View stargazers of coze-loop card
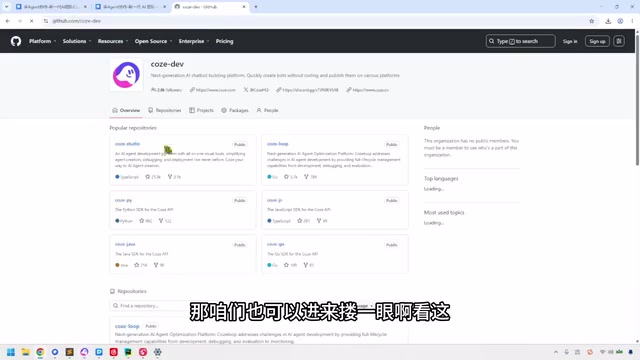Image resolution: width=640 pixels, height=360 pixels. pos(291,177)
